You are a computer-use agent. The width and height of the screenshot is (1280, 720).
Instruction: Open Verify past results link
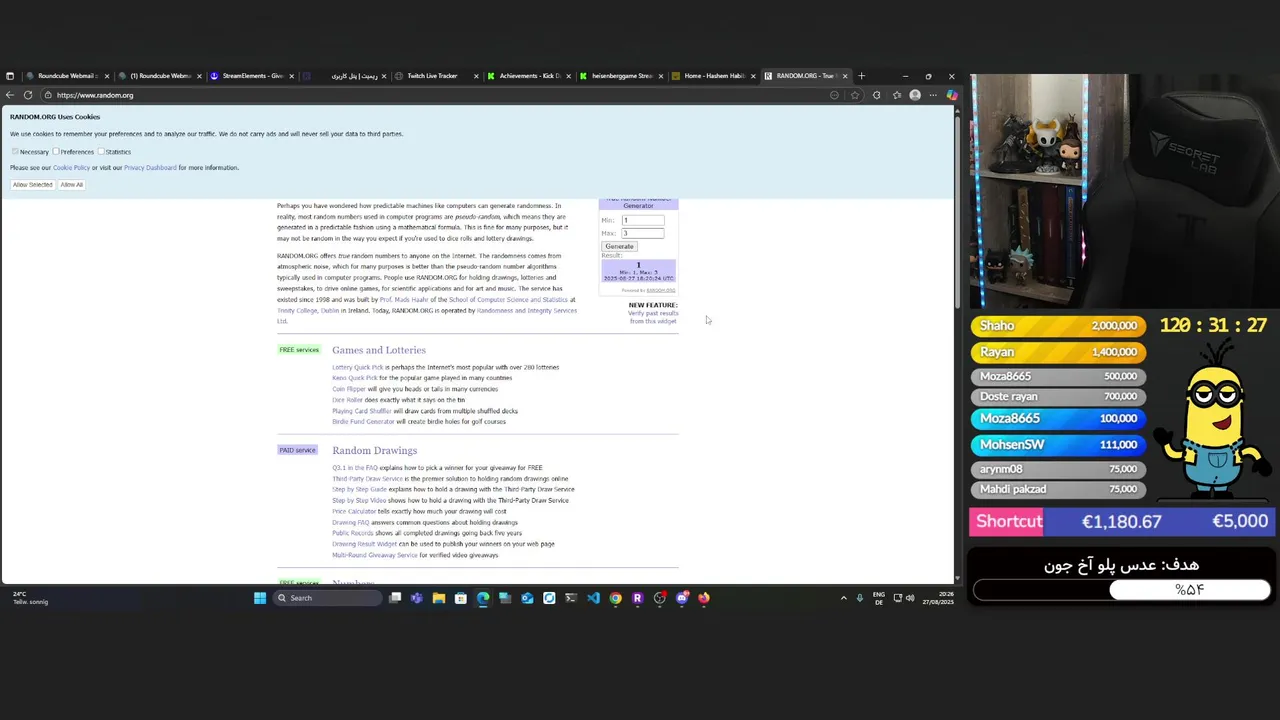pyautogui.click(x=653, y=317)
